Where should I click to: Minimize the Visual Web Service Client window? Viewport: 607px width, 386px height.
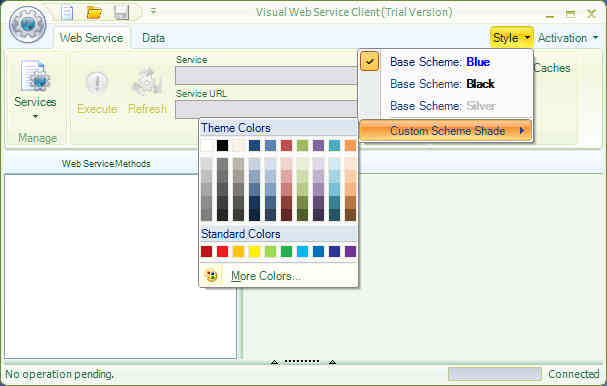coord(550,15)
